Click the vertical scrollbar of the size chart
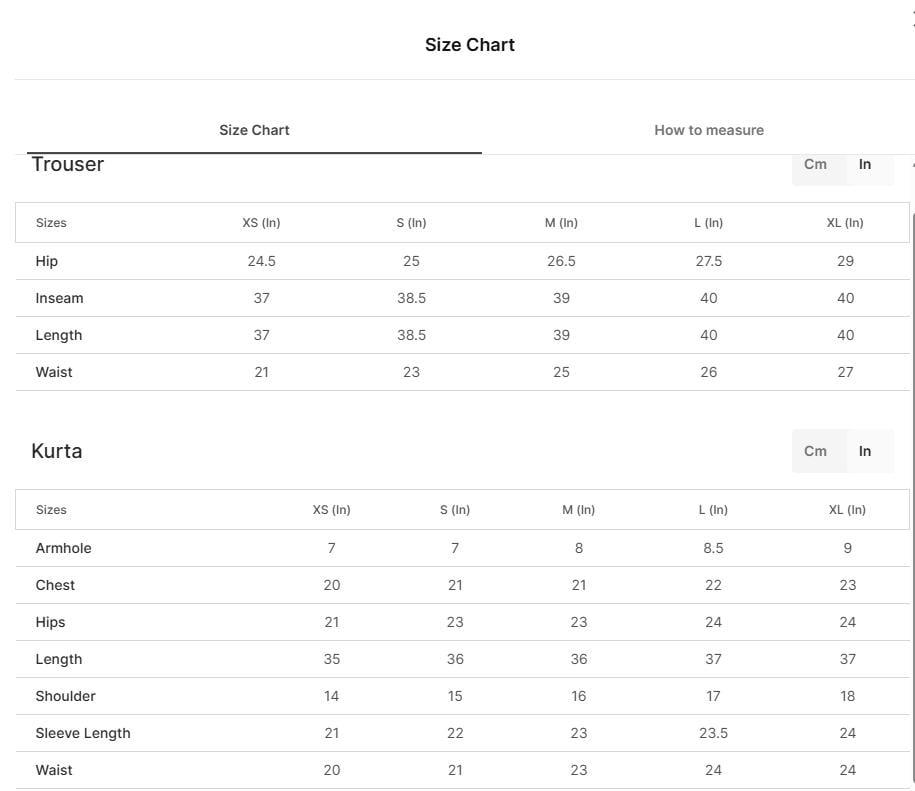 912,496
